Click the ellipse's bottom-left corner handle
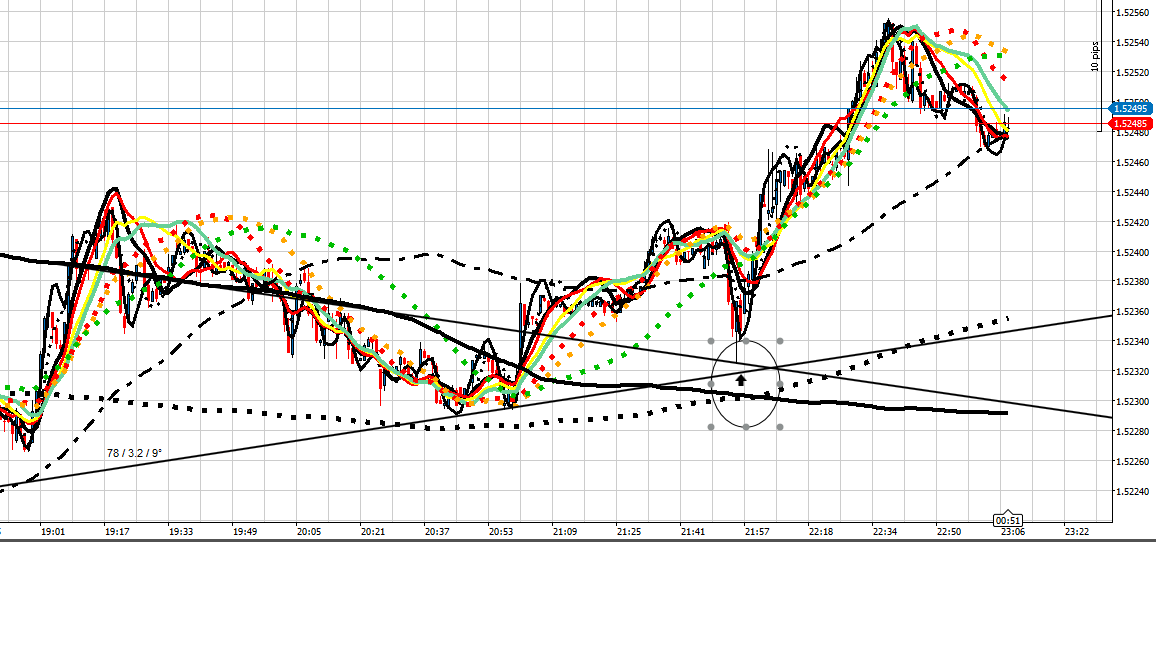The width and height of the screenshot is (1175, 661). pos(711,427)
